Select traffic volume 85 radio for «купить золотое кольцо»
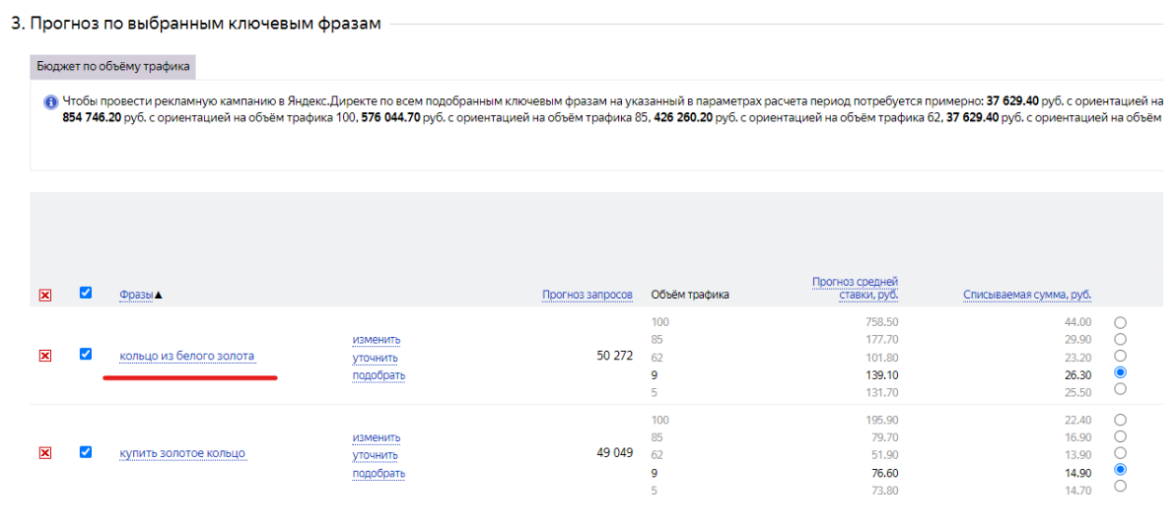Viewport: 1176px width, 531px height. tap(1120, 436)
